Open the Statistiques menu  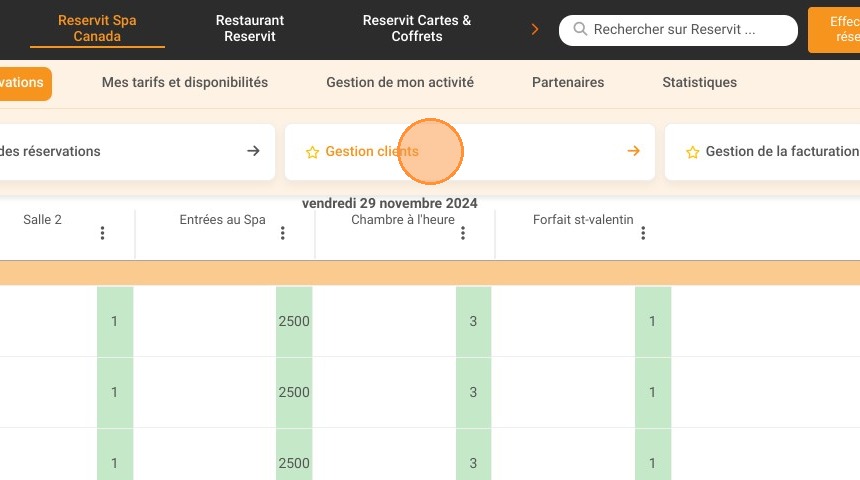pos(699,82)
